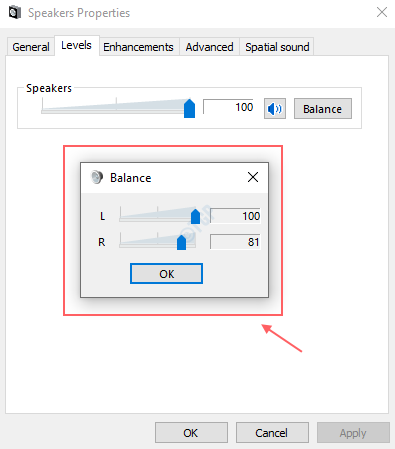
Task: Cancel the Speakers Properties changes
Action: [x=272, y=433]
